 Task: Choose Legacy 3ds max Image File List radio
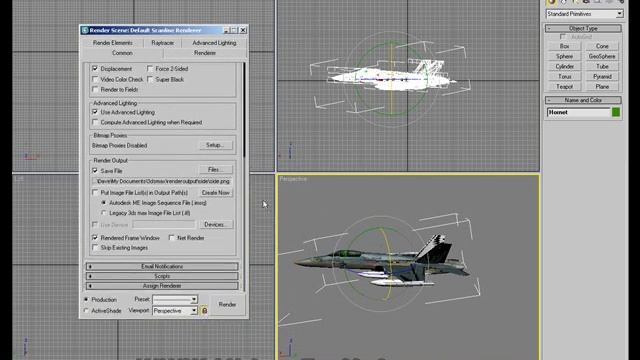pos(104,213)
